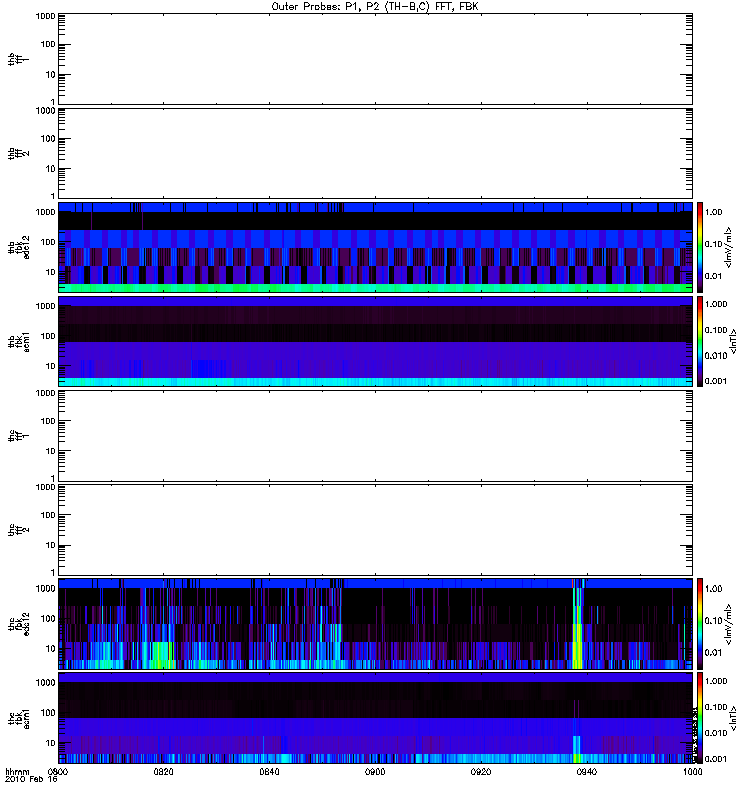The width and height of the screenshot is (750, 800).
Task: Click the 0940 time axis label
Action: click(x=587, y=771)
